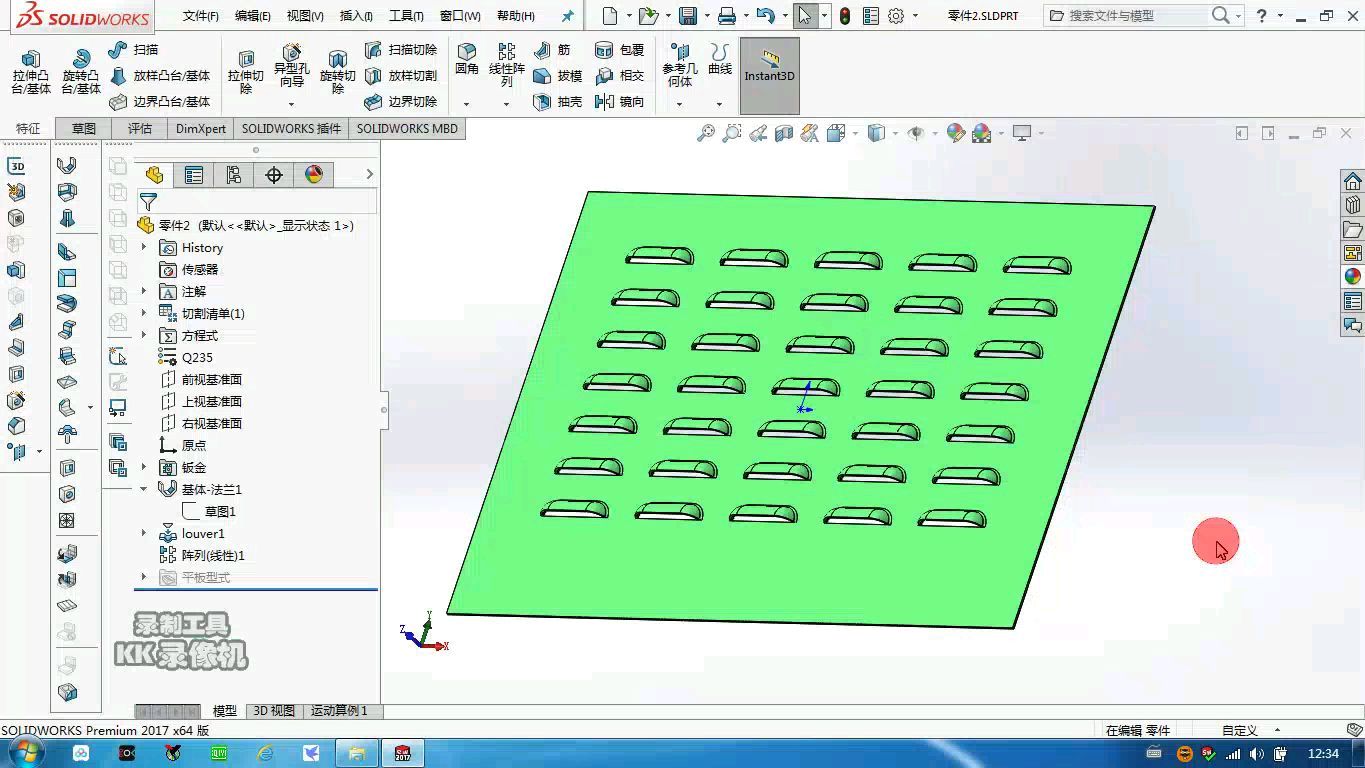
Task: Expand the 钣金 sheet metal node
Action: tap(144, 467)
